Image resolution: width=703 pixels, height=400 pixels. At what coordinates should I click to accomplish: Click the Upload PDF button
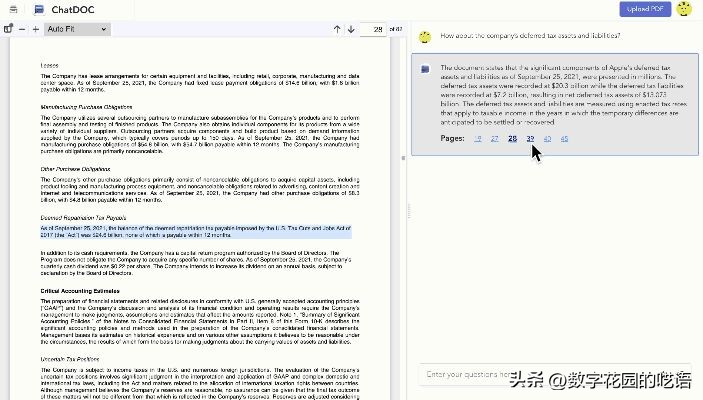(645, 9)
